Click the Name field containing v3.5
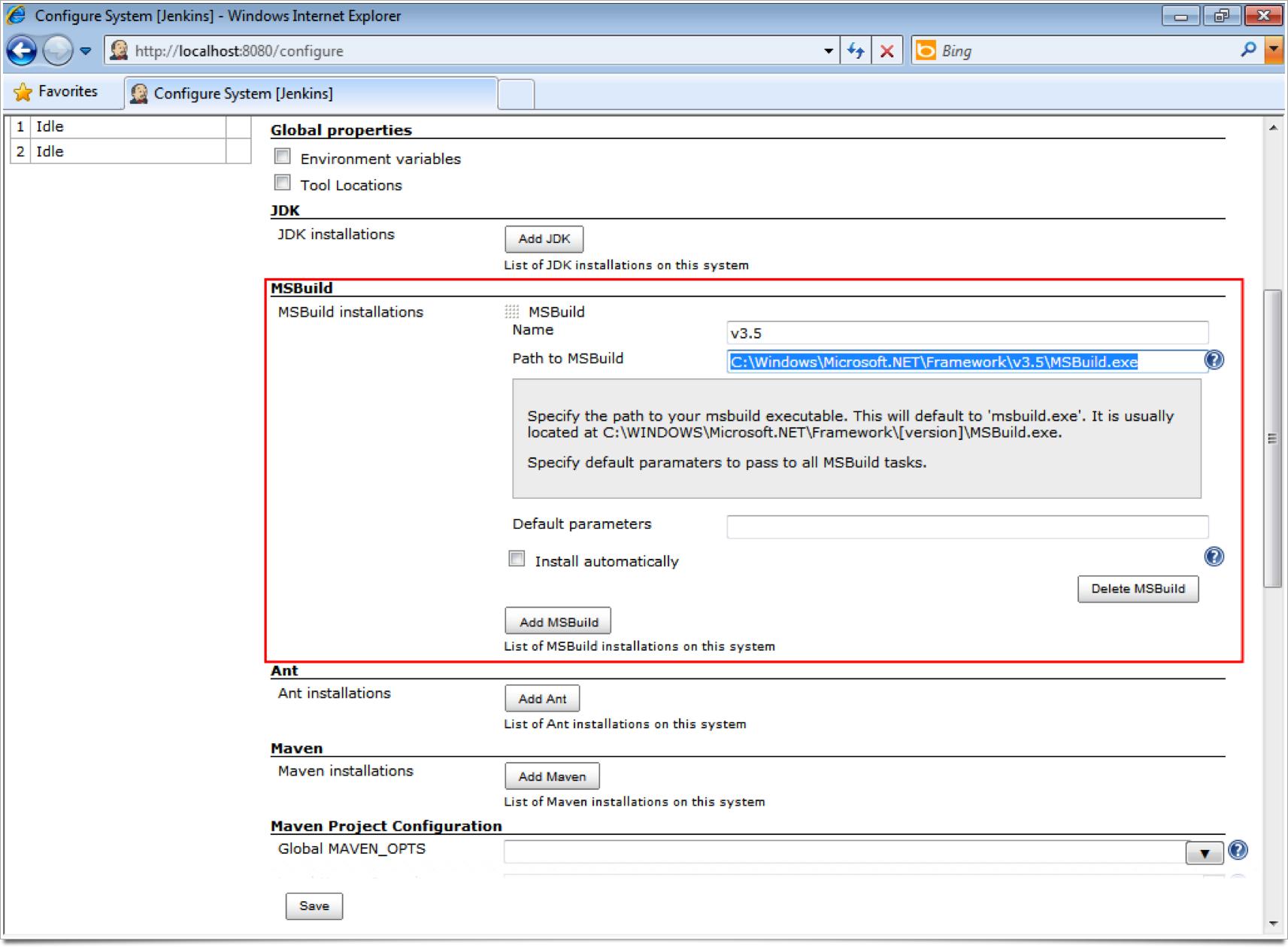 968,332
